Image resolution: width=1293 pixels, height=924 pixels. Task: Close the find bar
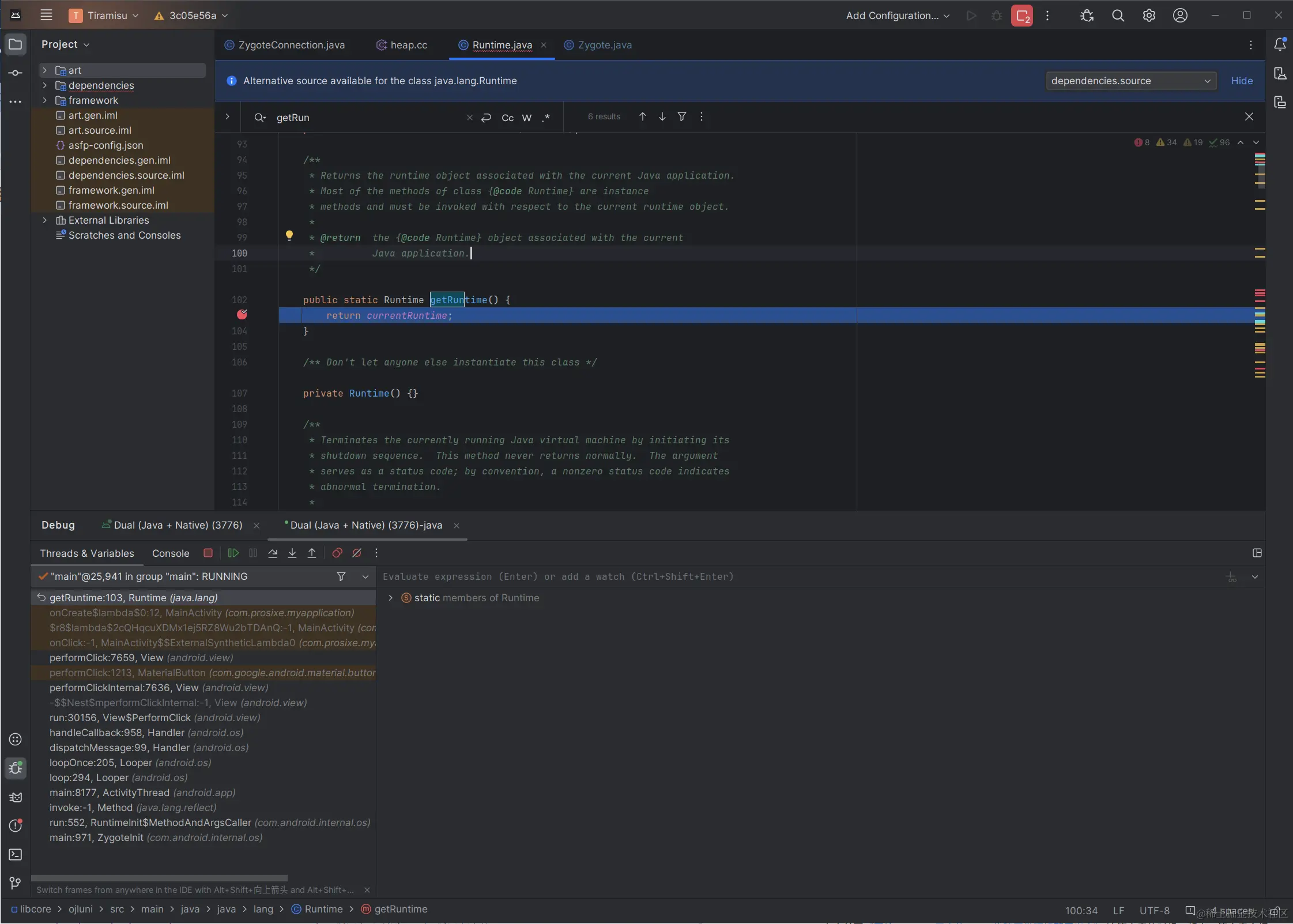(x=1249, y=117)
